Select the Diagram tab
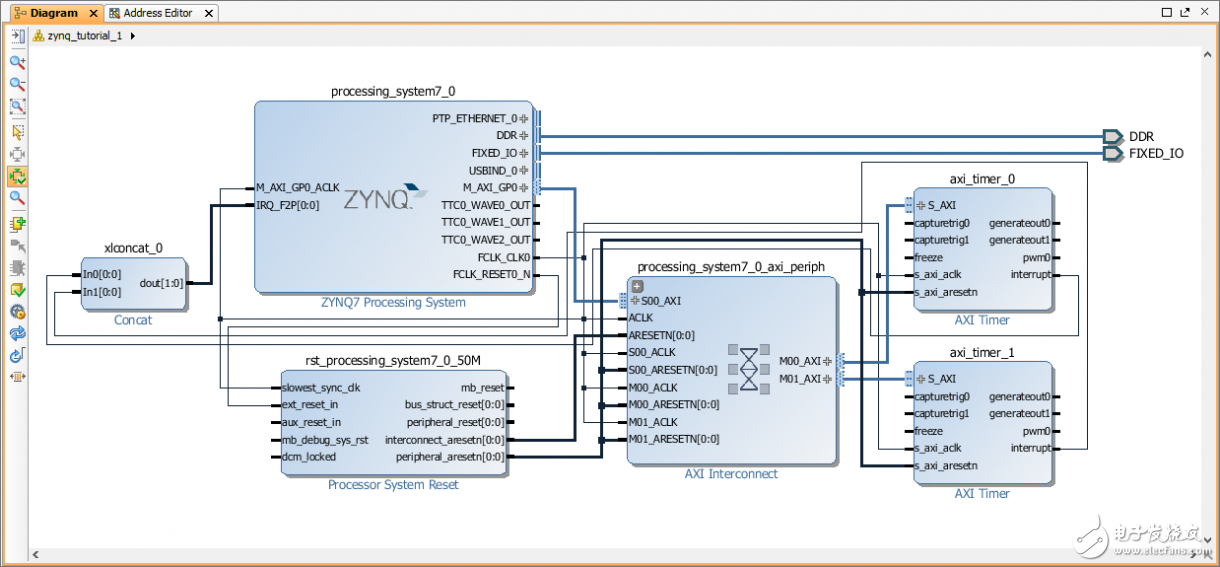Screen dimensions: 1220x567 (x=53, y=13)
